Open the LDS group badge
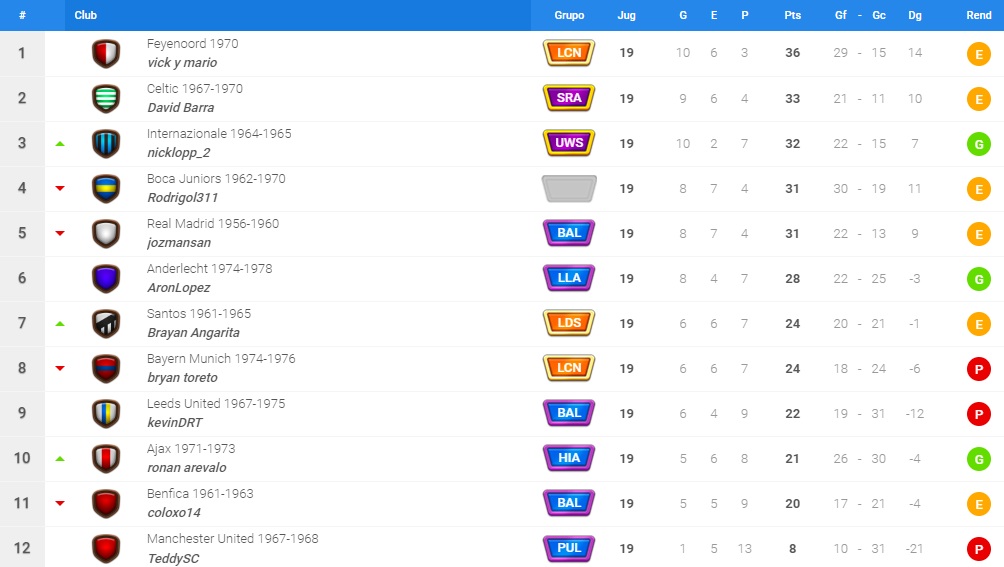This screenshot has width=1004, height=567. (569, 323)
